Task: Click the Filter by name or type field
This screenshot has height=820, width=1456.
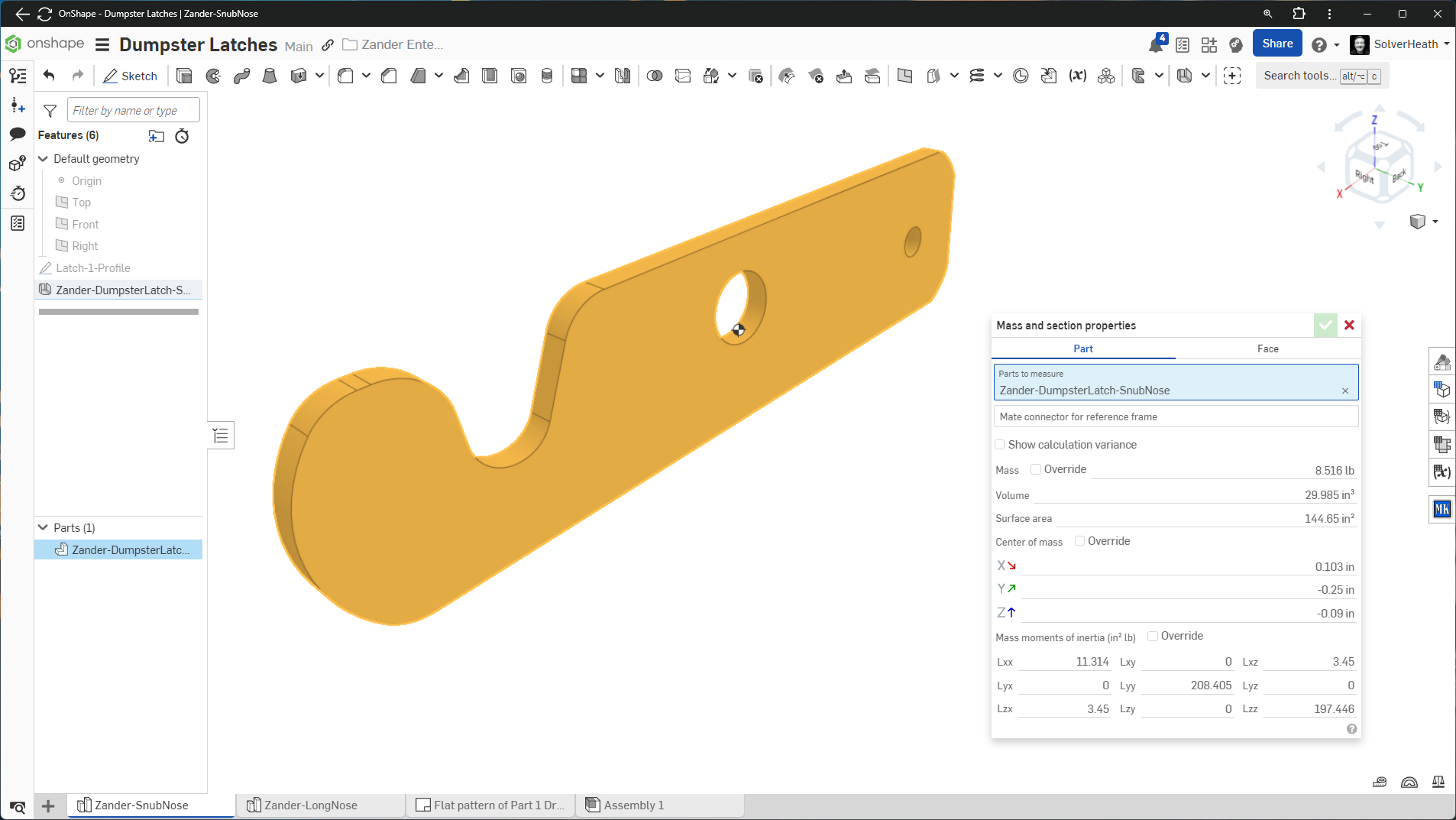Action: pyautogui.click(x=133, y=110)
